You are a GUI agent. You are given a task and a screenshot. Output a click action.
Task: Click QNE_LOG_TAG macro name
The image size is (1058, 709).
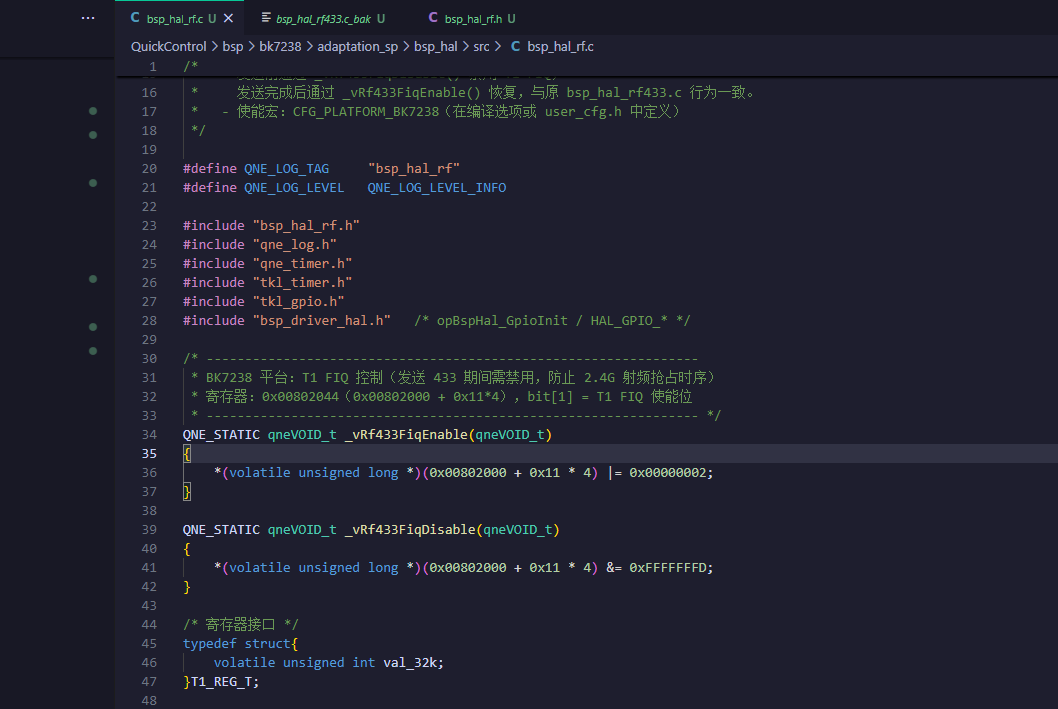click(x=286, y=169)
